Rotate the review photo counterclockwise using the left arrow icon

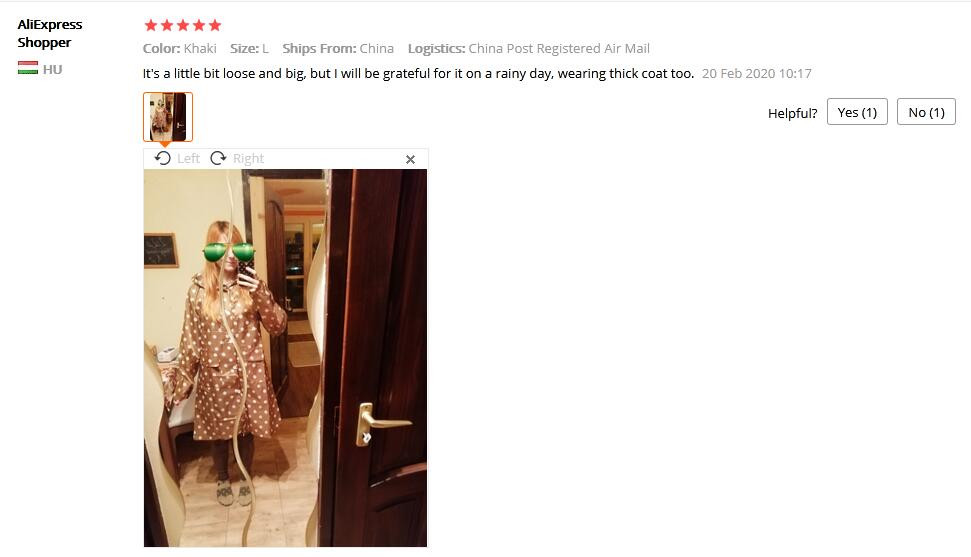(163, 159)
